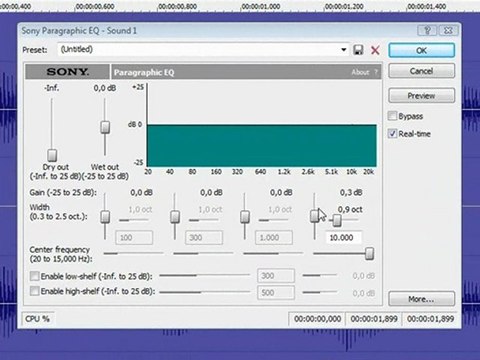This screenshot has height=360, width=480.
Task: Click the second band center frequency slider
Action: tap(203, 254)
